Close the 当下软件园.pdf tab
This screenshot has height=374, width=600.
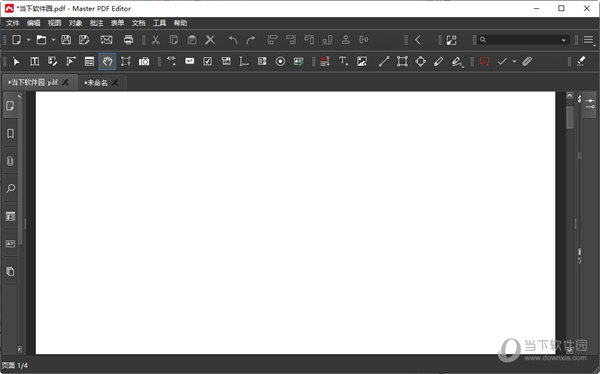(x=65, y=82)
